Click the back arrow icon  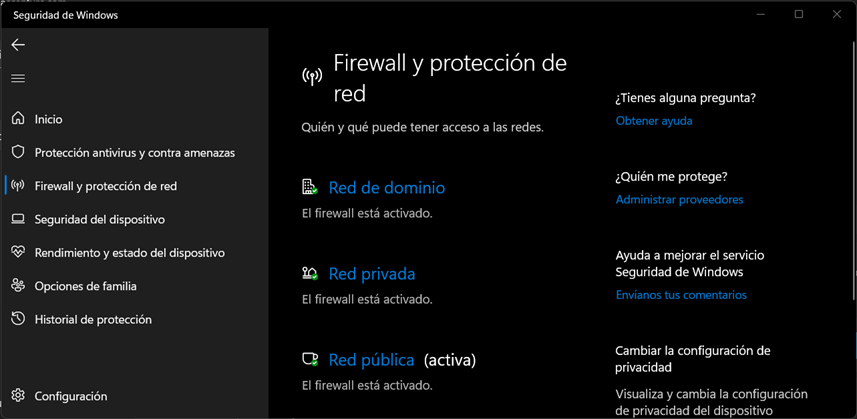(x=18, y=45)
